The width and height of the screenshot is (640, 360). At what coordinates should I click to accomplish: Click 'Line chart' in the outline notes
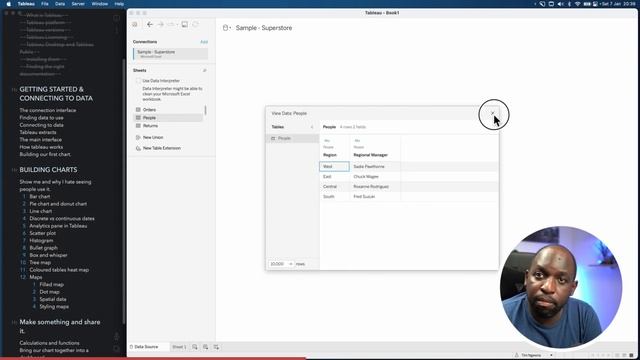(40, 211)
